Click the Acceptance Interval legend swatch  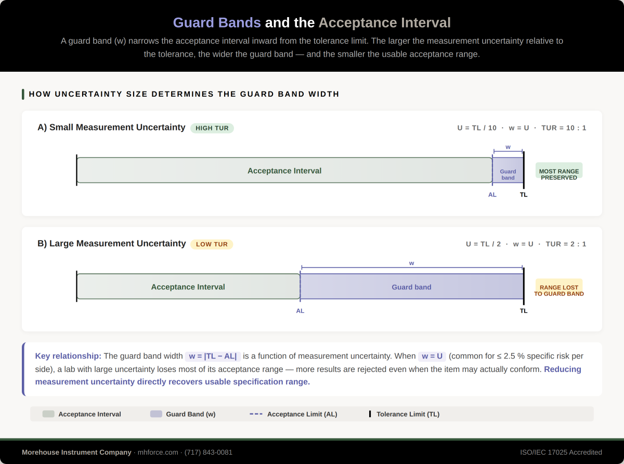click(48, 414)
